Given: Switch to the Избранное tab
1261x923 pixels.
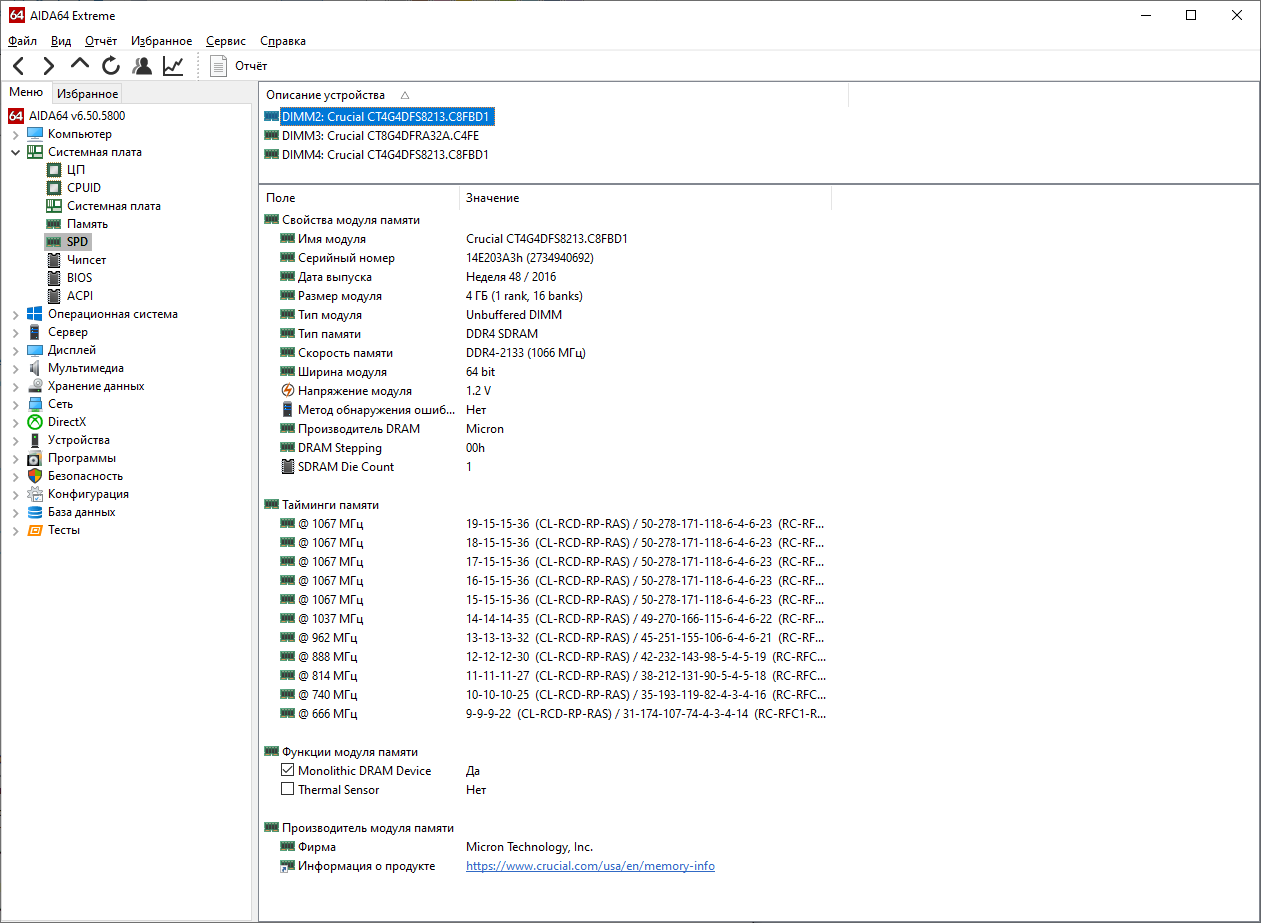Looking at the screenshot, I should pyautogui.click(x=87, y=94).
